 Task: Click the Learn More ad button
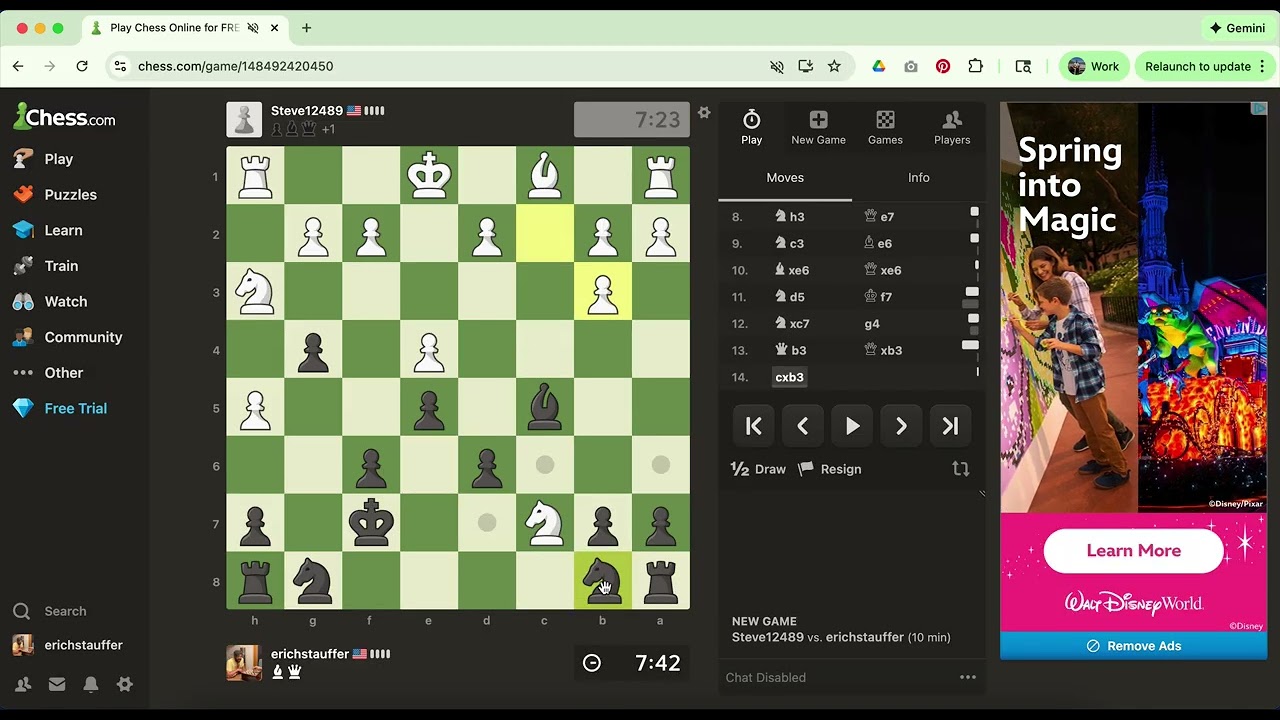(x=1133, y=551)
